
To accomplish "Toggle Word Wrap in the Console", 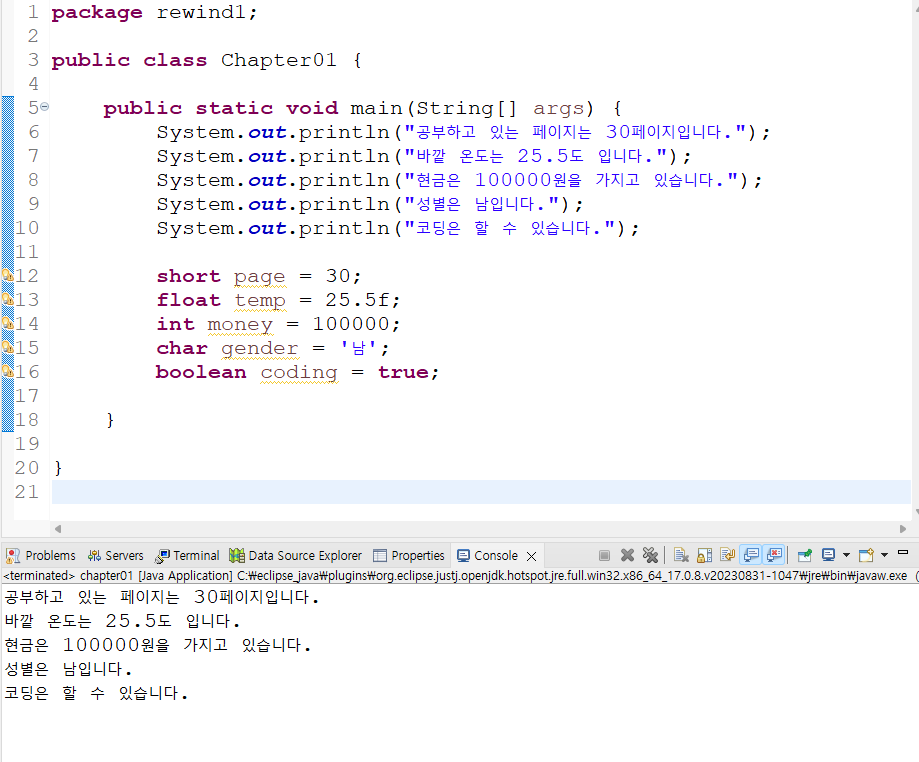I will click(x=728, y=555).
